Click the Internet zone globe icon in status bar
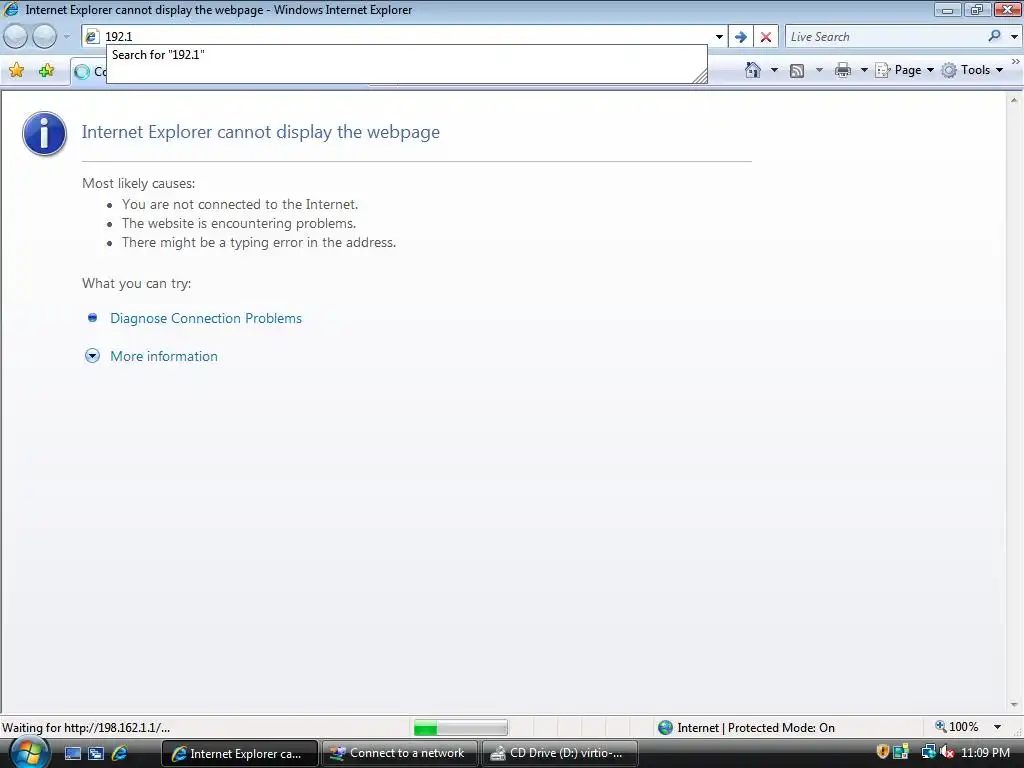 665,728
